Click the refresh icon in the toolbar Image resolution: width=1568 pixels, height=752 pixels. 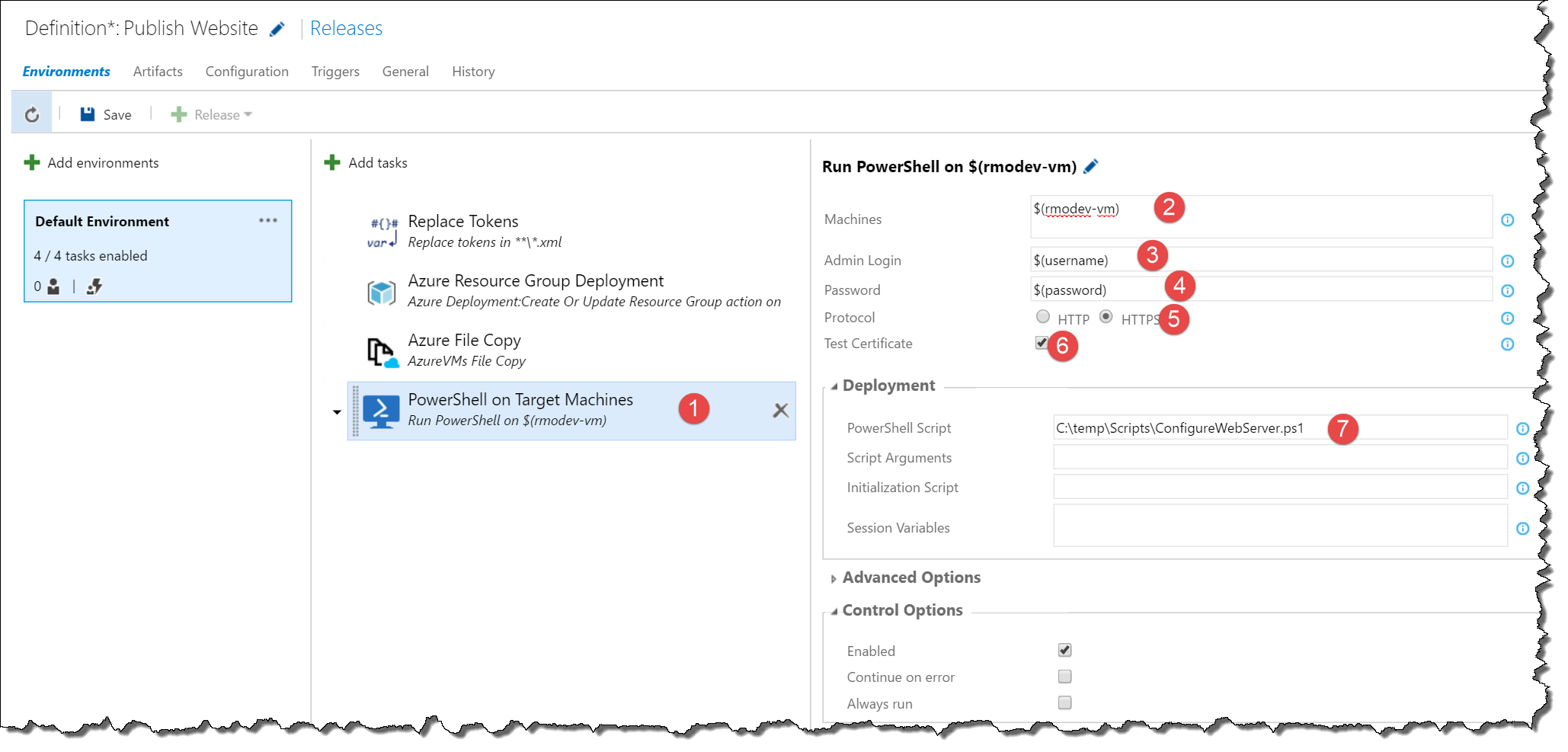pos(32,114)
